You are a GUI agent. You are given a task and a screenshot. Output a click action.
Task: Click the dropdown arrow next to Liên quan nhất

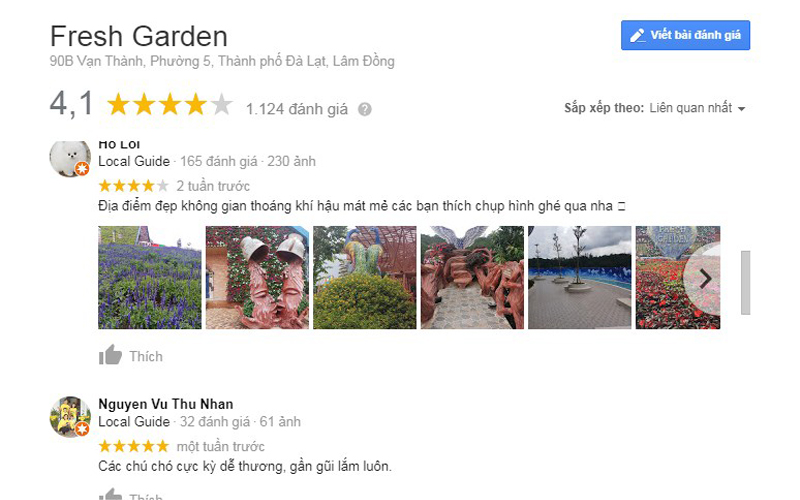(x=741, y=109)
